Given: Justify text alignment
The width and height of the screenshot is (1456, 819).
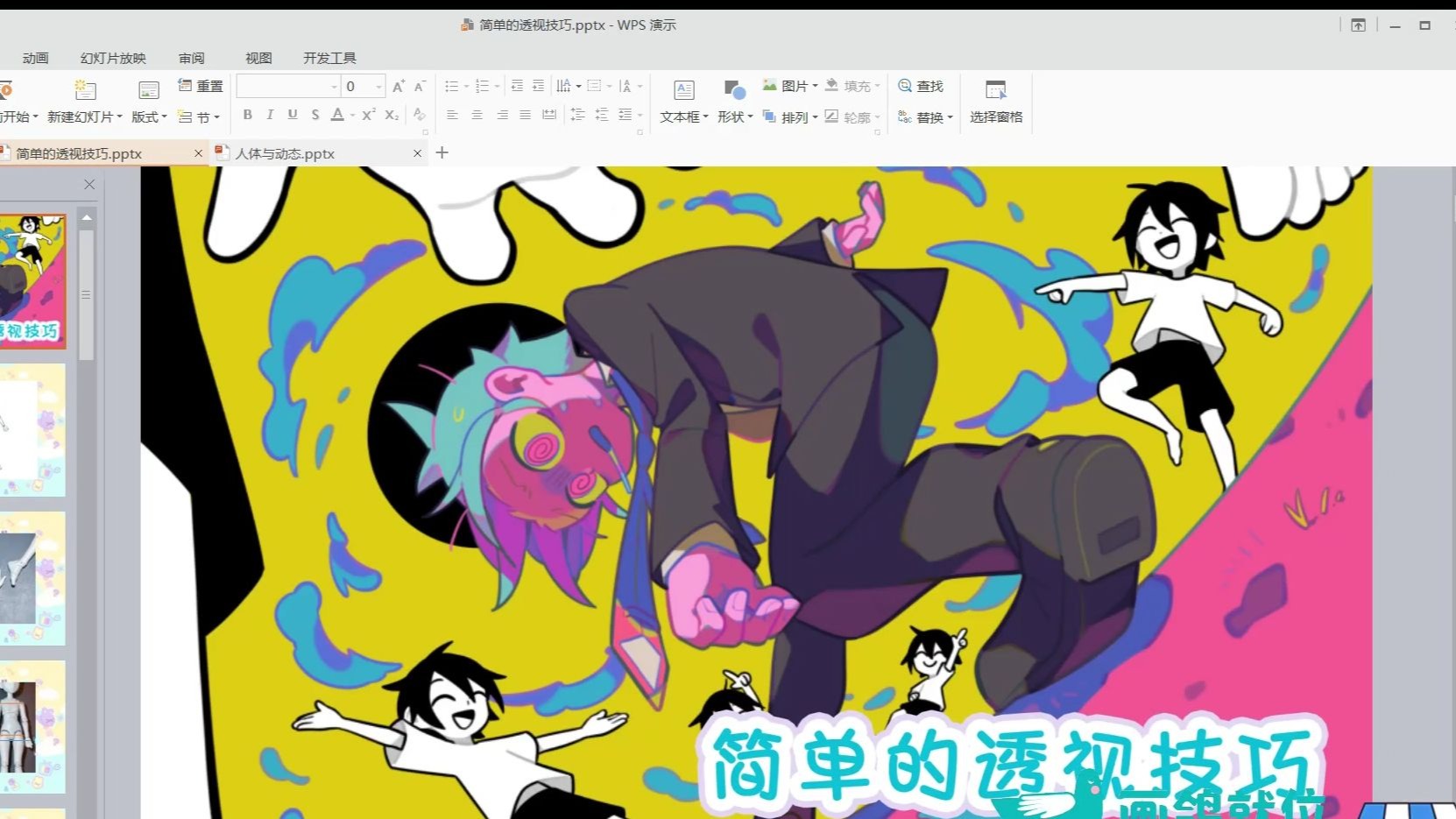Looking at the screenshot, I should point(525,115).
